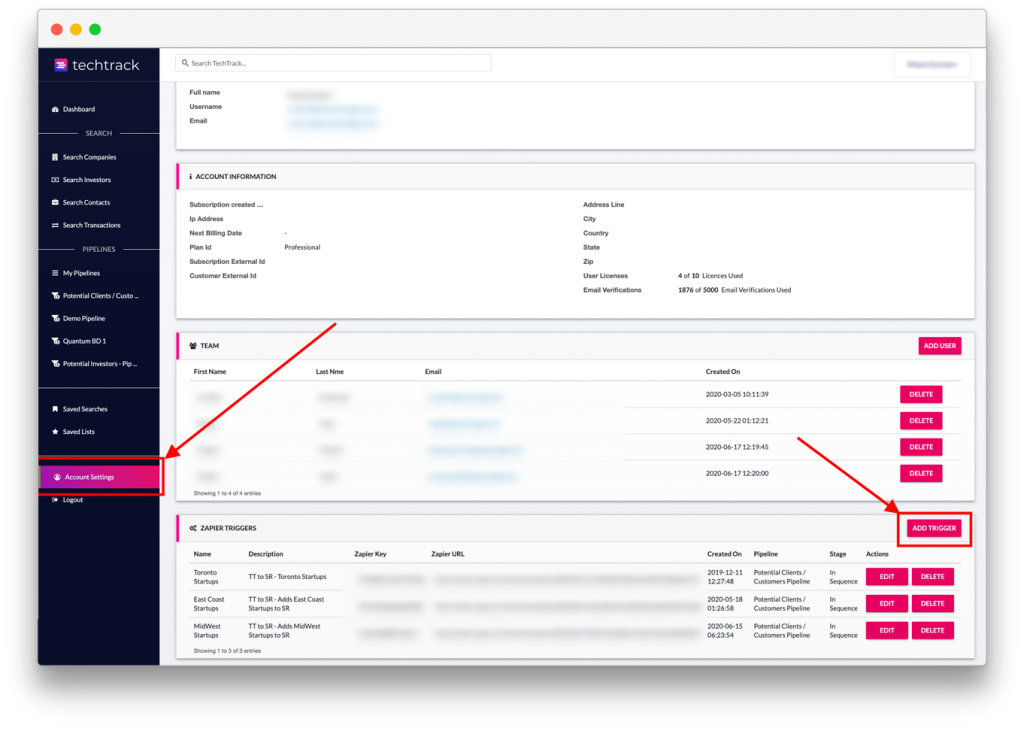Edit the Toronto Startups trigger

pyautogui.click(x=886, y=577)
